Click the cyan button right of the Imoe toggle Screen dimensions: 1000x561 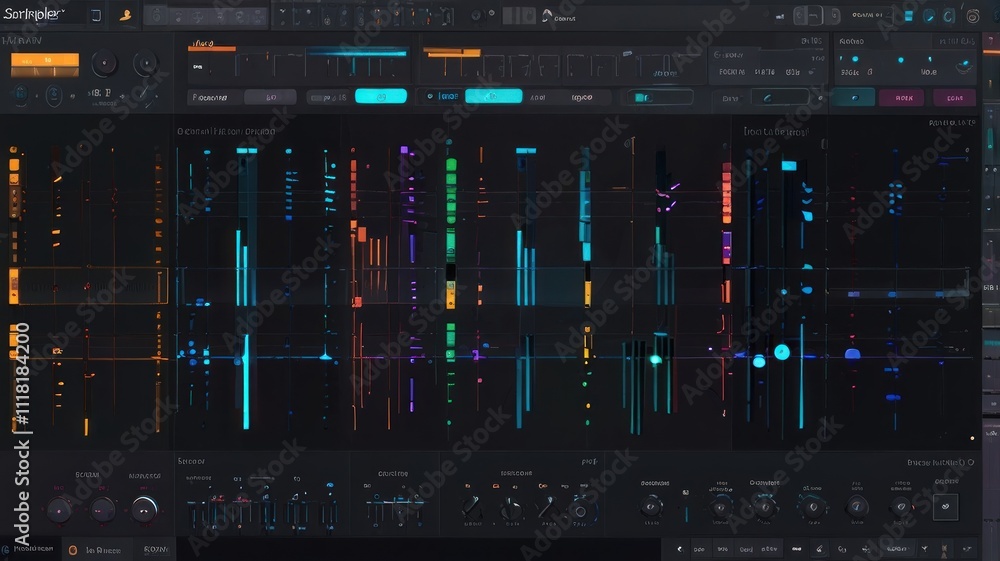[x=494, y=96]
